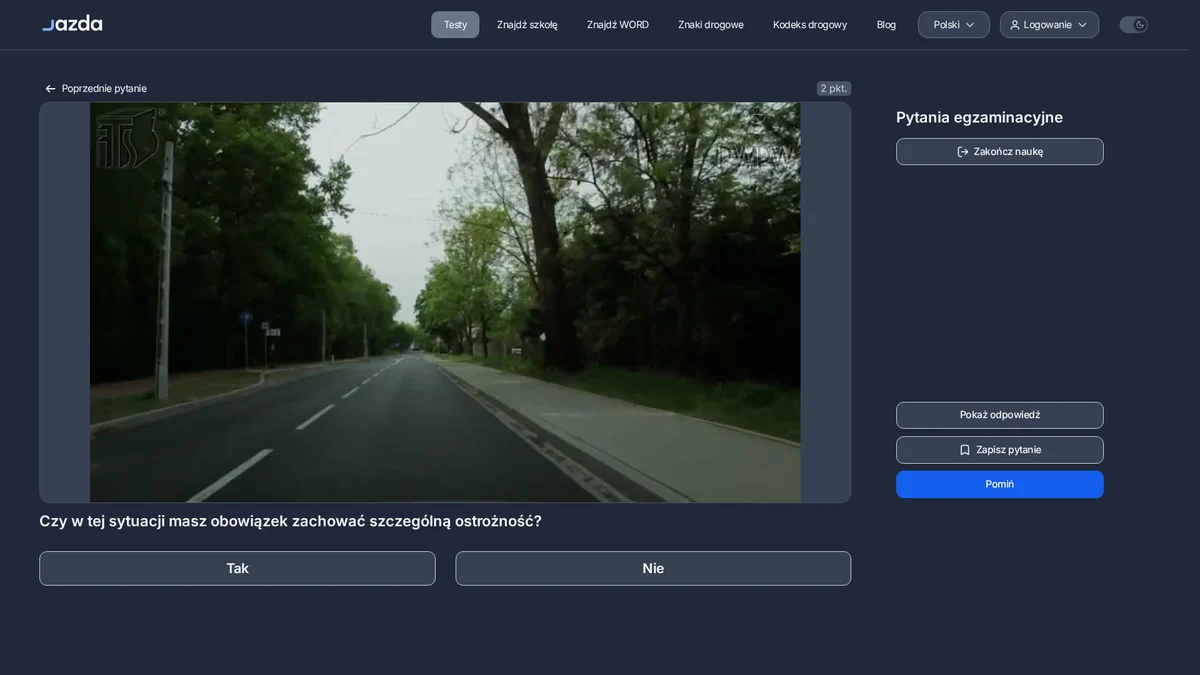1200x675 pixels.
Task: Click the exit icon in Zakończ naukę
Action: [963, 152]
